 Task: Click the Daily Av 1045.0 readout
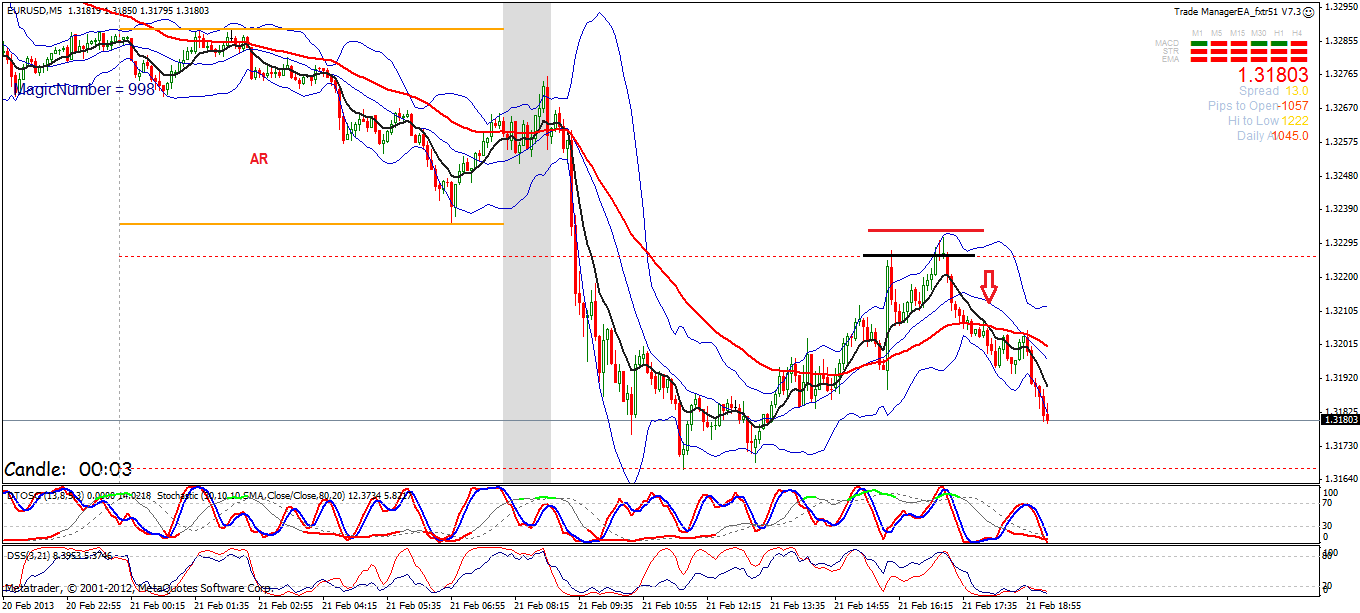[x=1273, y=136]
